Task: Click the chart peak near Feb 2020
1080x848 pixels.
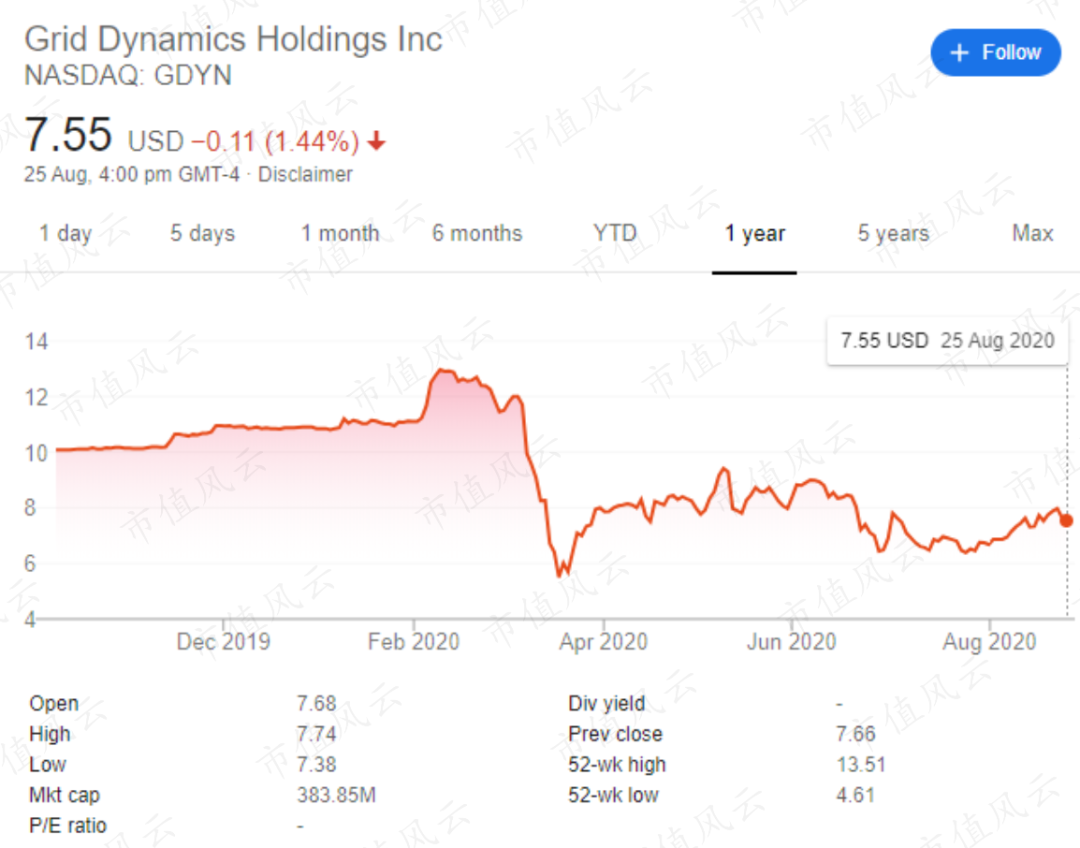Action: tap(442, 371)
